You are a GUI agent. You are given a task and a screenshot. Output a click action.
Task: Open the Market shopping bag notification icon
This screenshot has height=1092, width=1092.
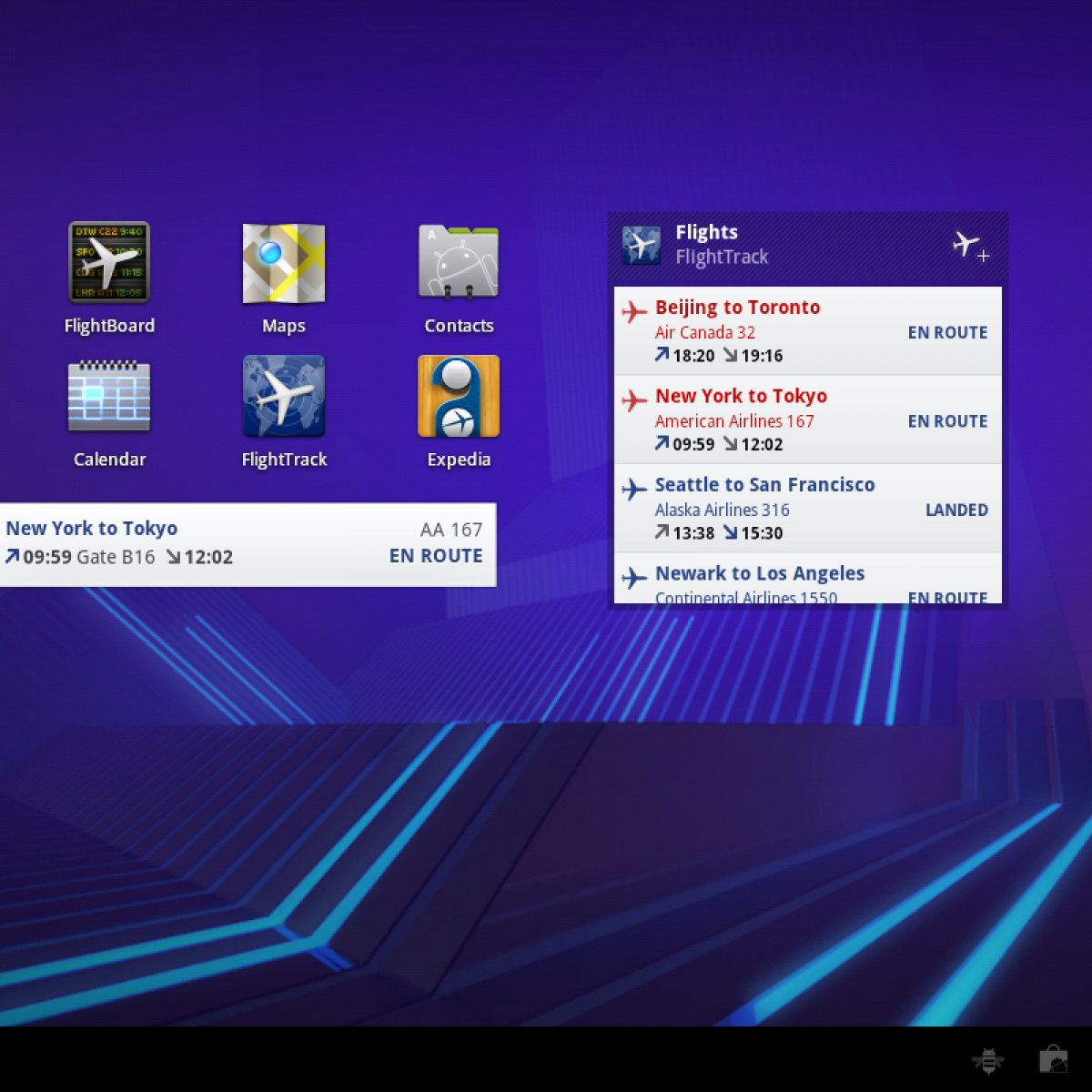pyautogui.click(x=1053, y=1060)
